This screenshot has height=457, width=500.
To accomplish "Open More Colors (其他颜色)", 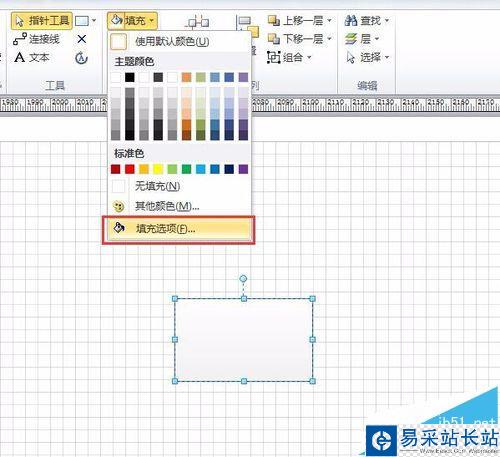I will (179, 206).
